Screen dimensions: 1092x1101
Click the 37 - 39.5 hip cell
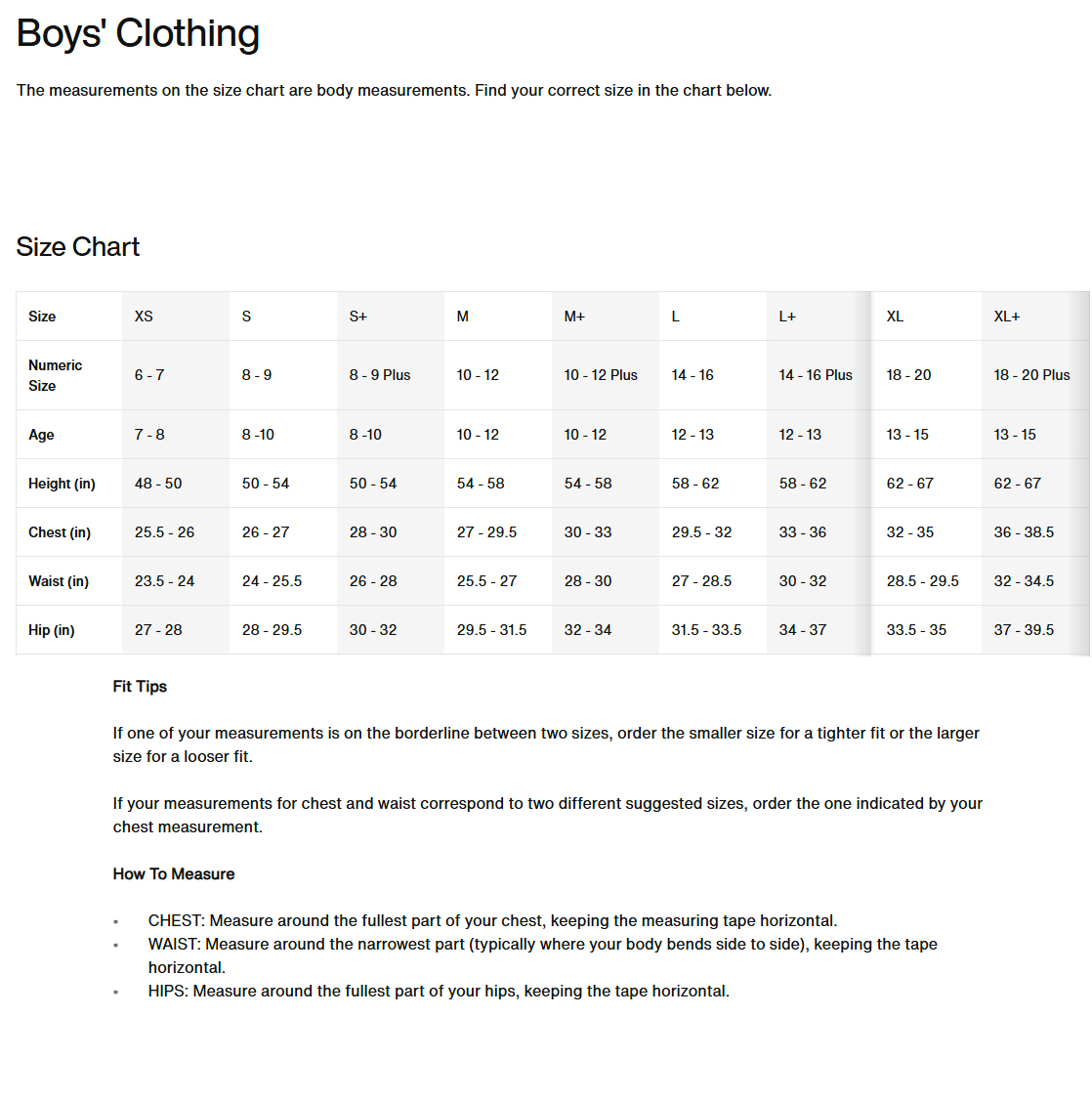pyautogui.click(x=1024, y=630)
